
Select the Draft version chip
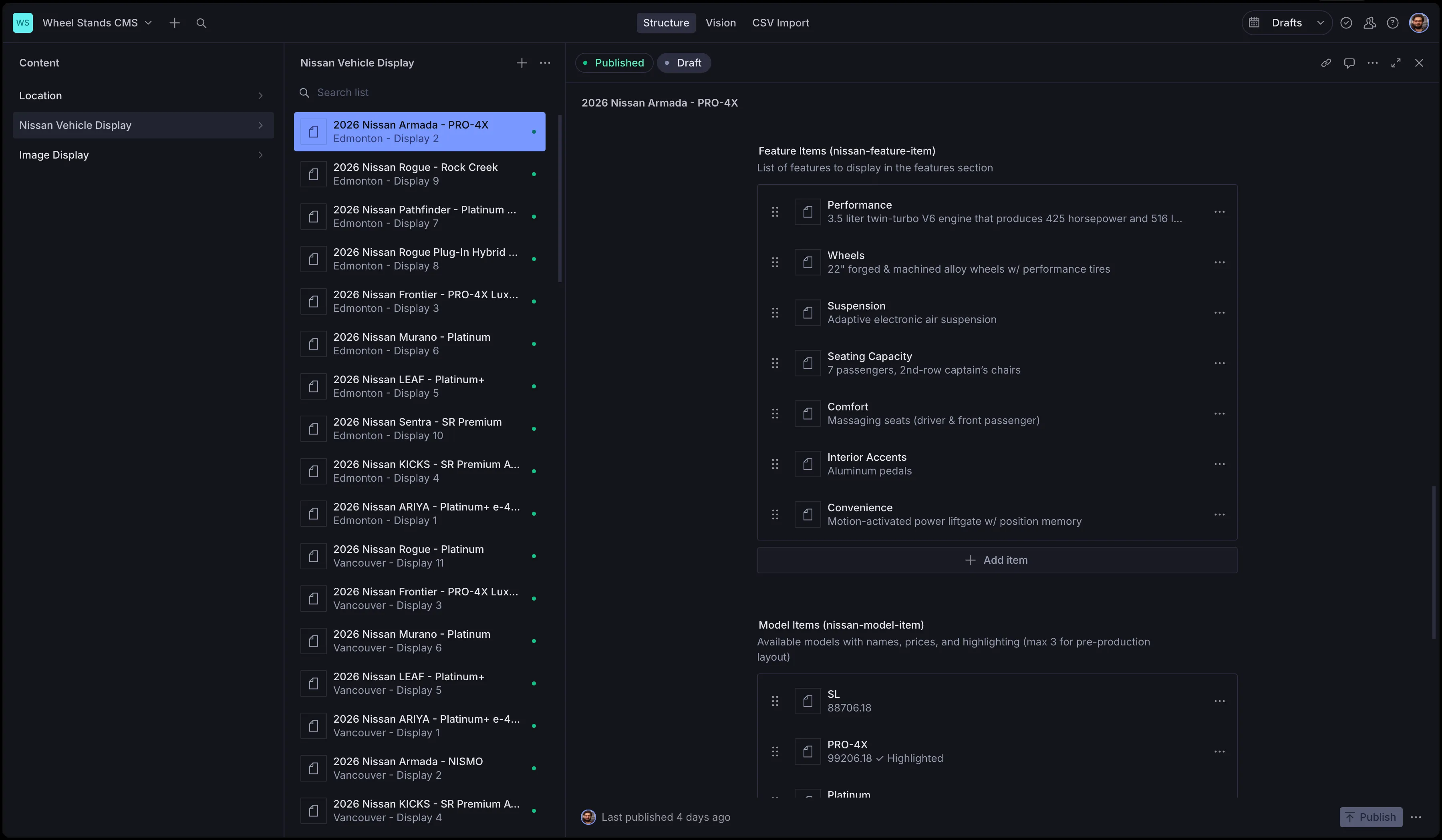pos(683,63)
